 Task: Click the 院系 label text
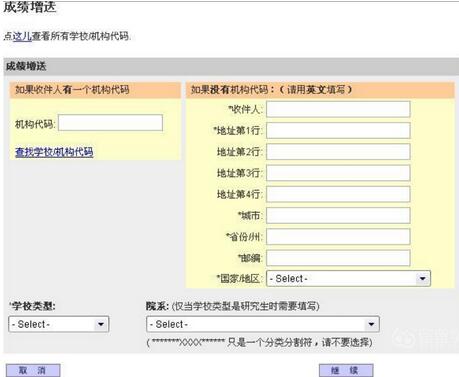(x=157, y=306)
